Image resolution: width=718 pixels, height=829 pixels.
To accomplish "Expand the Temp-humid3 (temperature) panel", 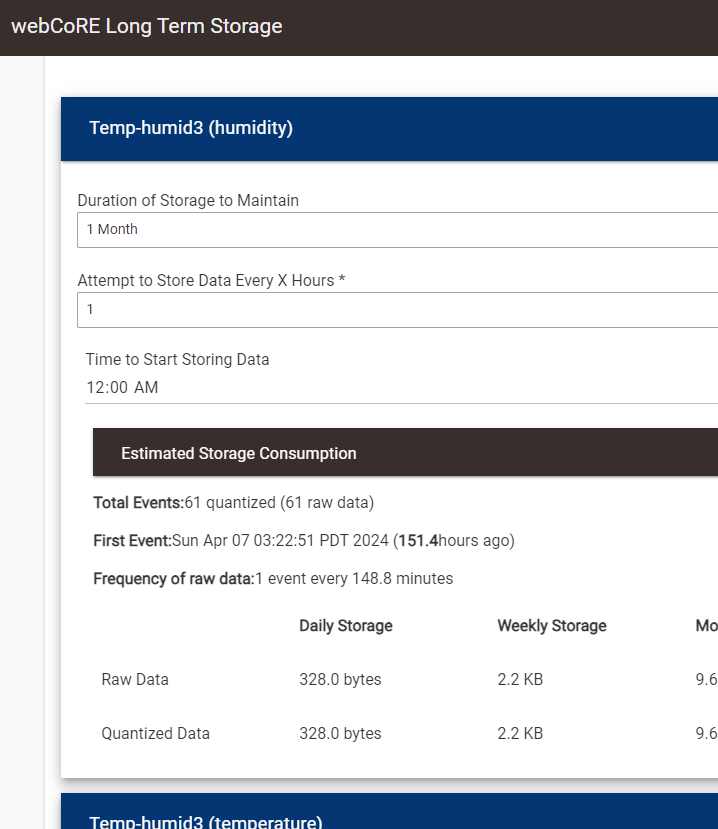I will click(205, 820).
